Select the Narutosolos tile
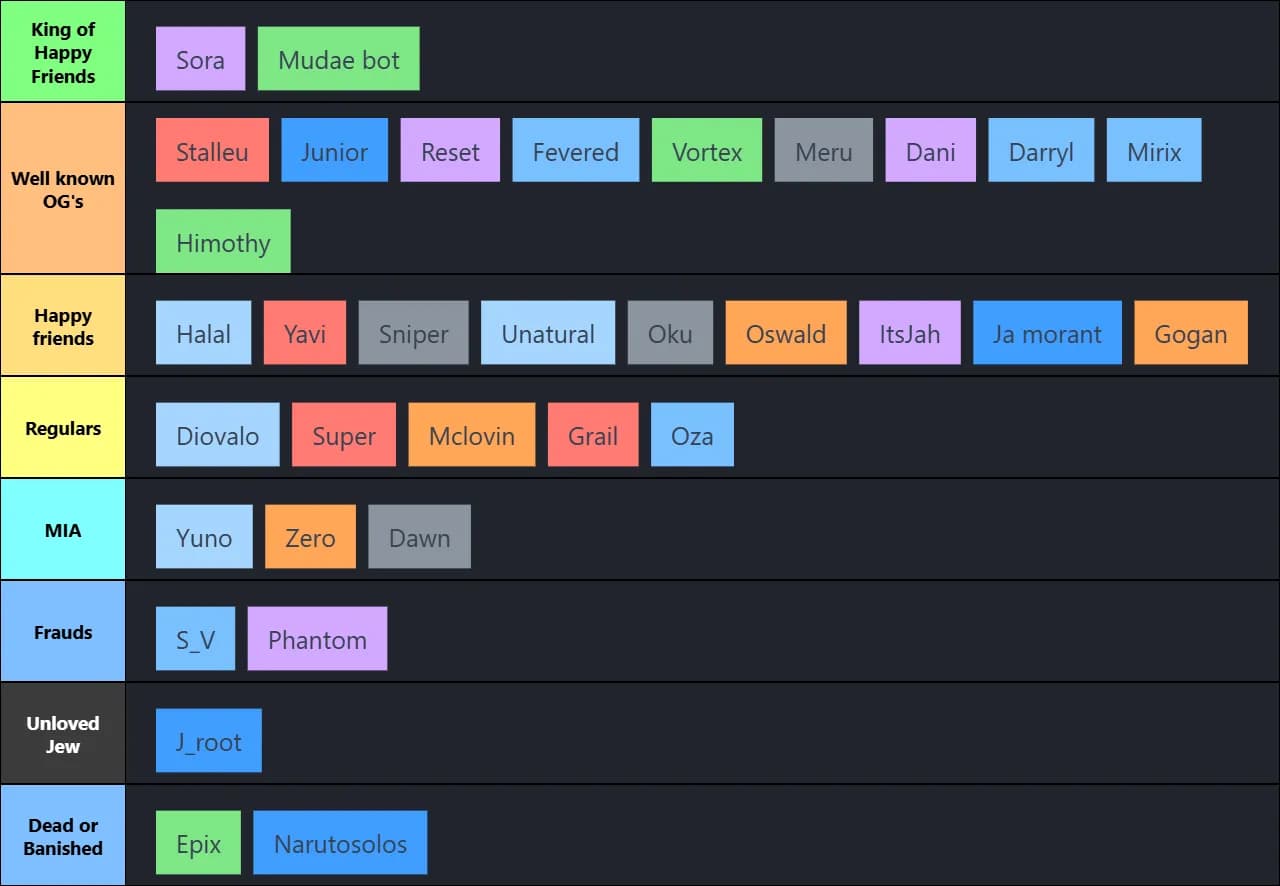Image resolution: width=1280 pixels, height=886 pixels. pyautogui.click(x=340, y=843)
